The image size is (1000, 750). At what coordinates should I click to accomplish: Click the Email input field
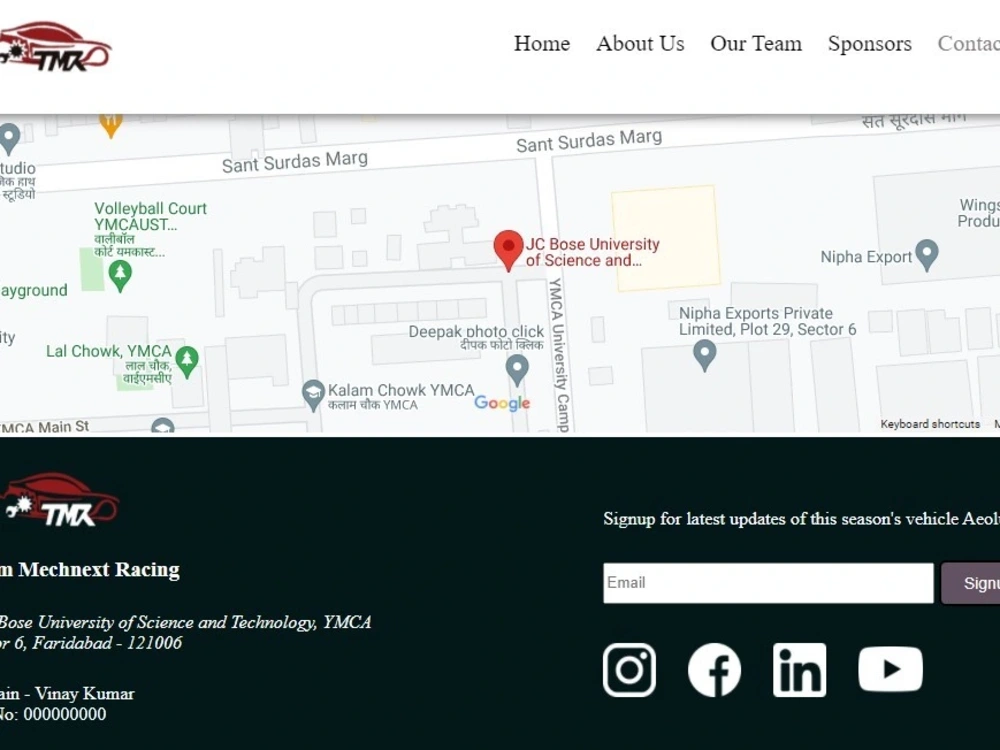click(768, 582)
